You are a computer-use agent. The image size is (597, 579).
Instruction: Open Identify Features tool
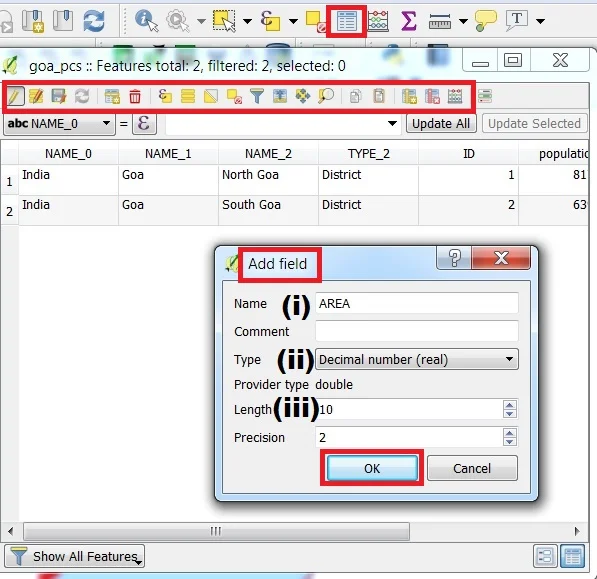point(146,21)
